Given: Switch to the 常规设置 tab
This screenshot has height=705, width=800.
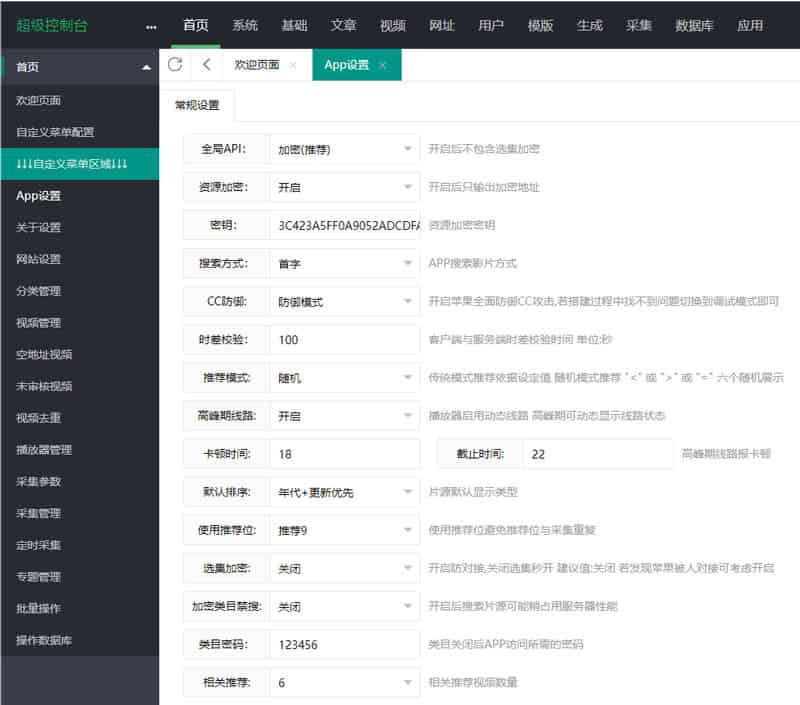Looking at the screenshot, I should (x=196, y=105).
